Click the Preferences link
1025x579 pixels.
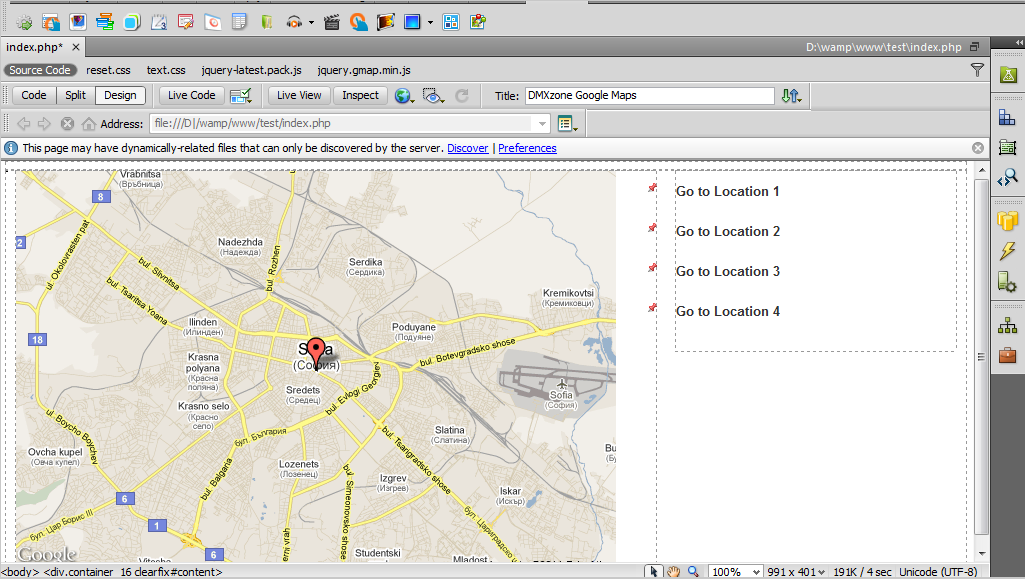[x=528, y=148]
